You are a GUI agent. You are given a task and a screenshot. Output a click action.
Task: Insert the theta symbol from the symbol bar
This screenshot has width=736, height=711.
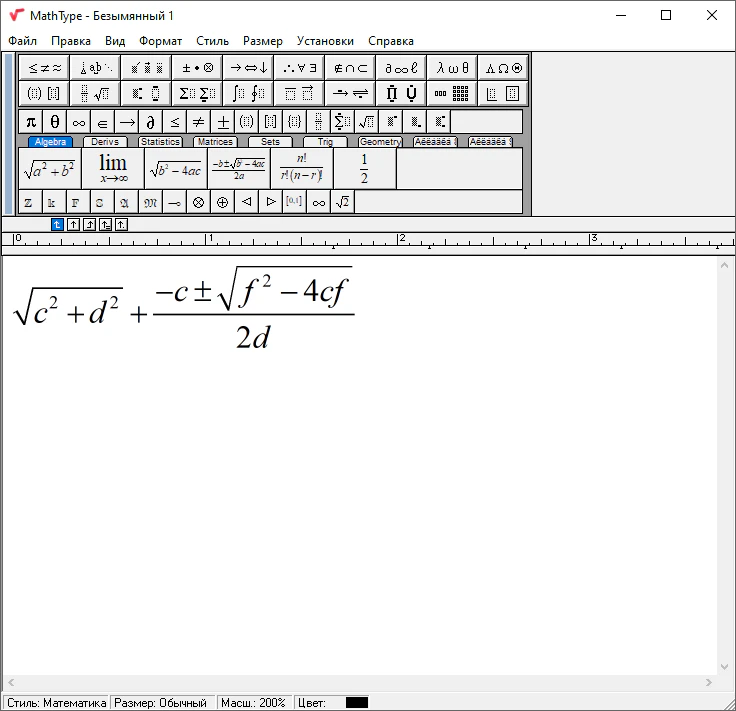click(x=55, y=122)
